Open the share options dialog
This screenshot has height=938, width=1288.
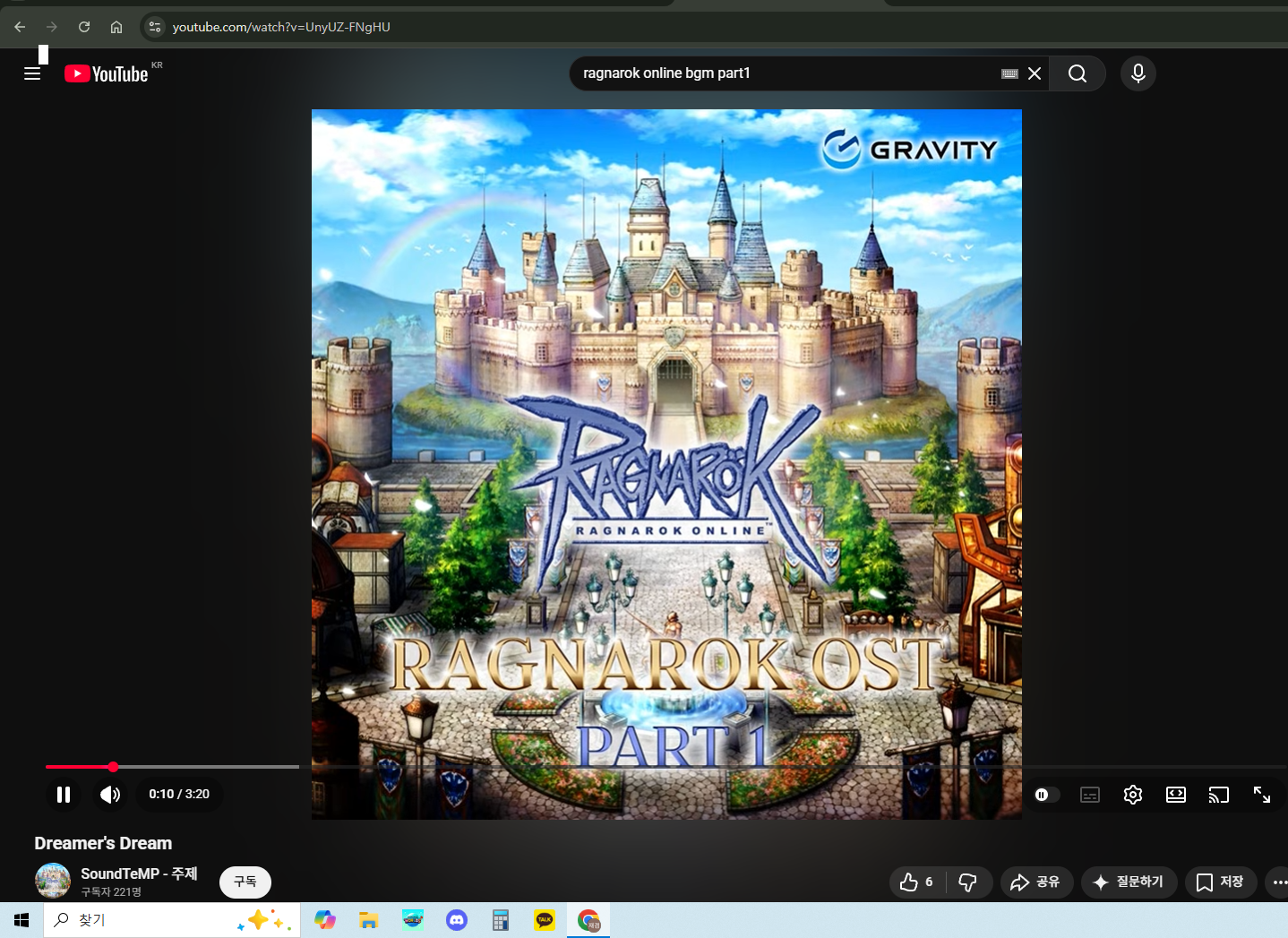point(1036,882)
